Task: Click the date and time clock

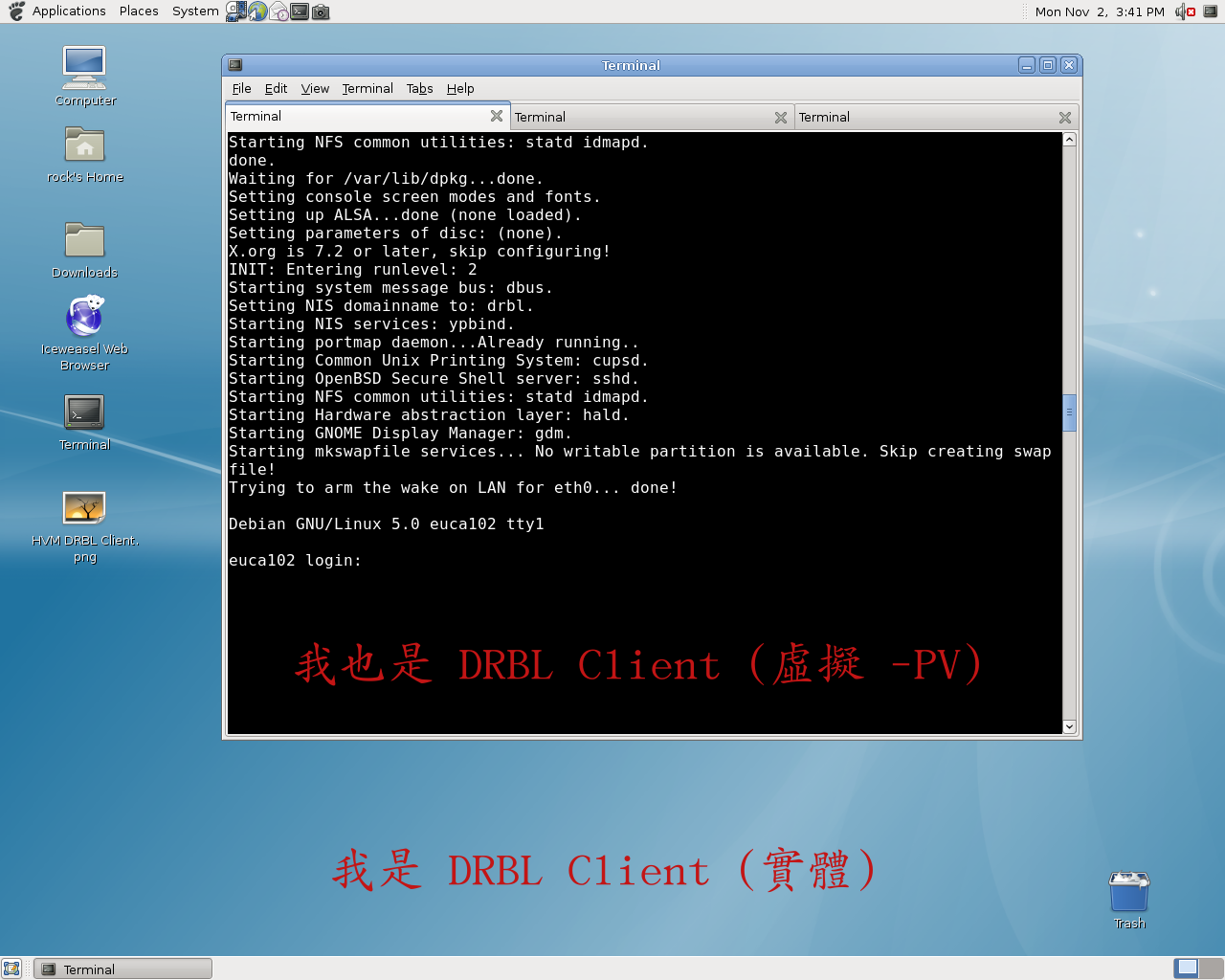Action: [1100, 11]
